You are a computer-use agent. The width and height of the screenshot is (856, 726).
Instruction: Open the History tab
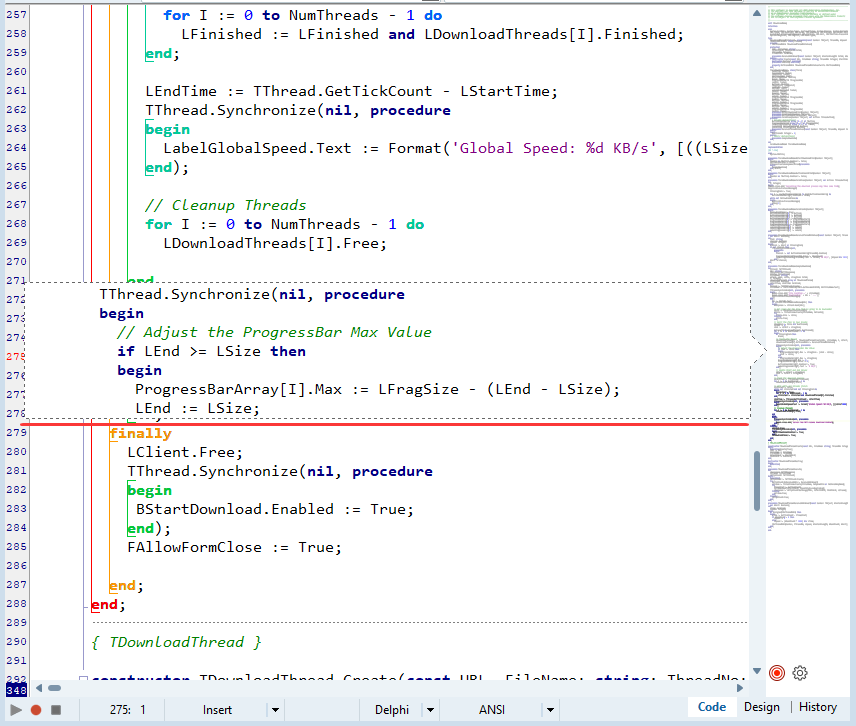coord(817,707)
